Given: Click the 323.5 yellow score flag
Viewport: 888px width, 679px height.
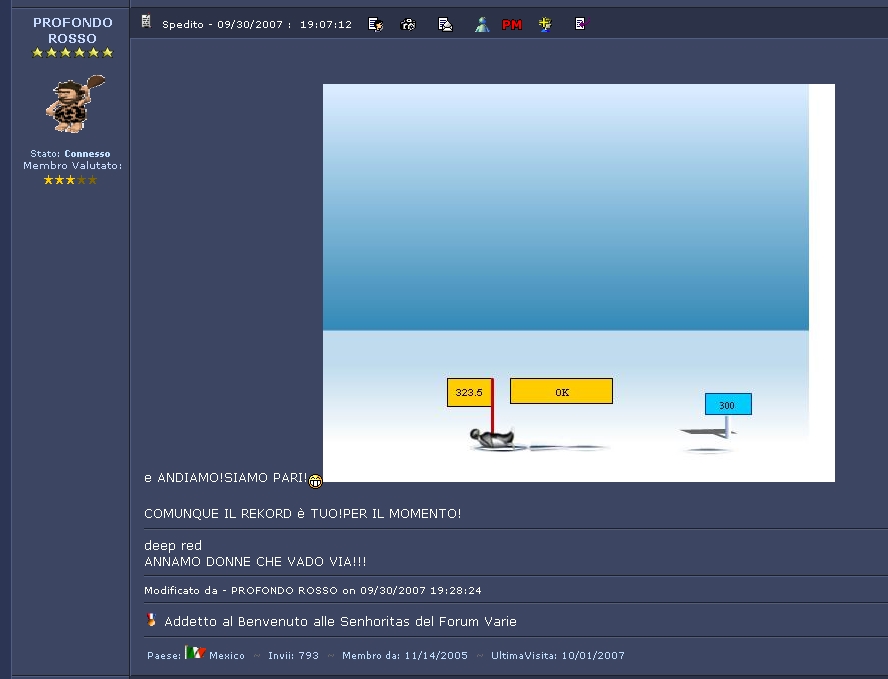Looking at the screenshot, I should [468, 393].
